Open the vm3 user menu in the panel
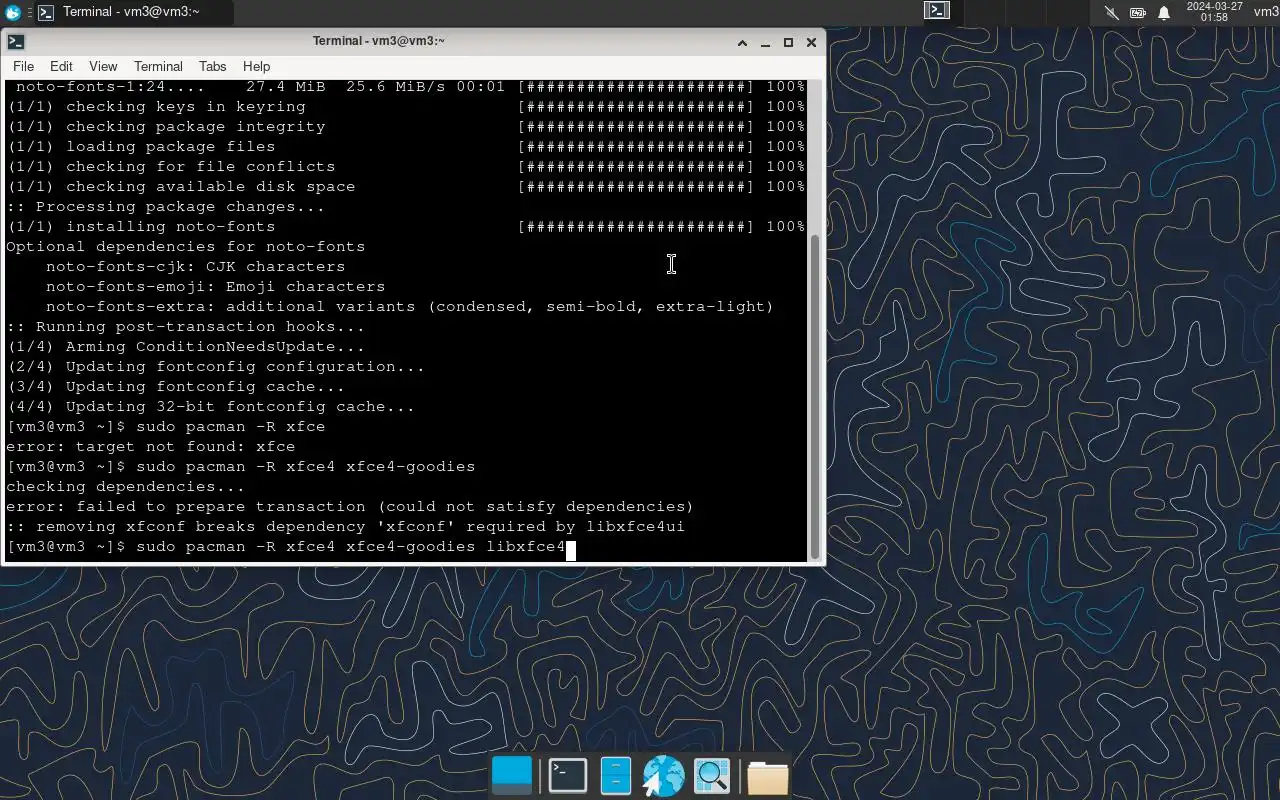 click(x=1266, y=12)
